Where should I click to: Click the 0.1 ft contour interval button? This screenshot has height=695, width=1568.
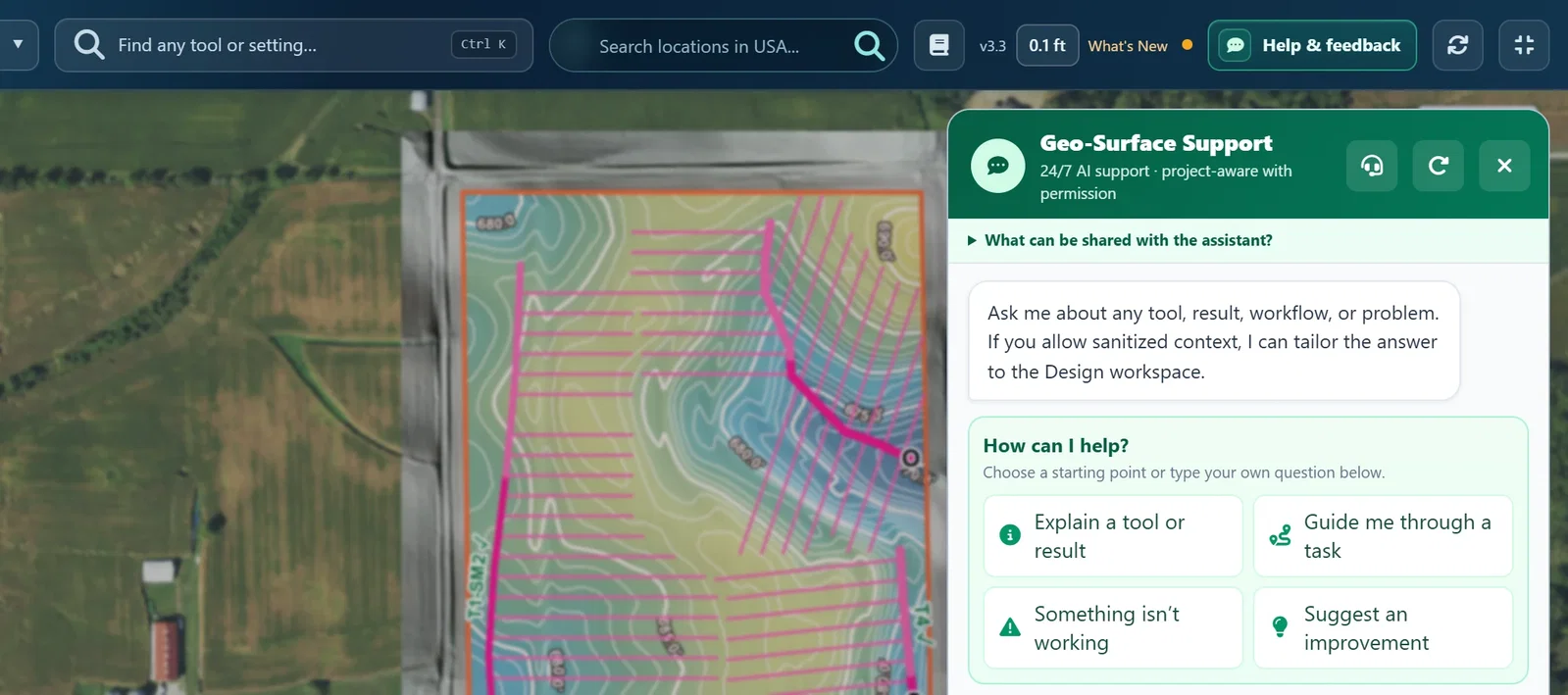click(x=1047, y=45)
